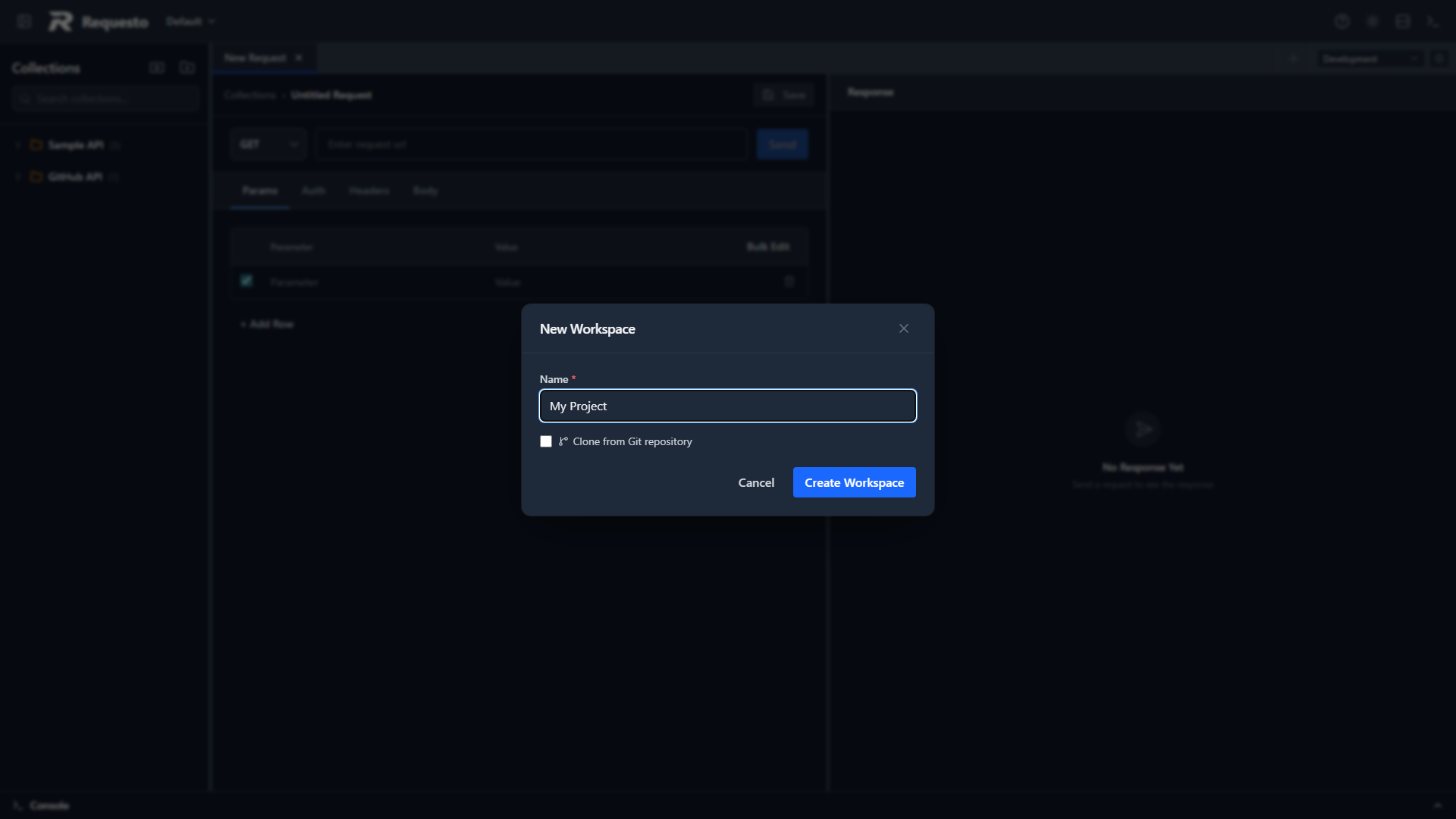Switch to the Headers tab

point(369,190)
